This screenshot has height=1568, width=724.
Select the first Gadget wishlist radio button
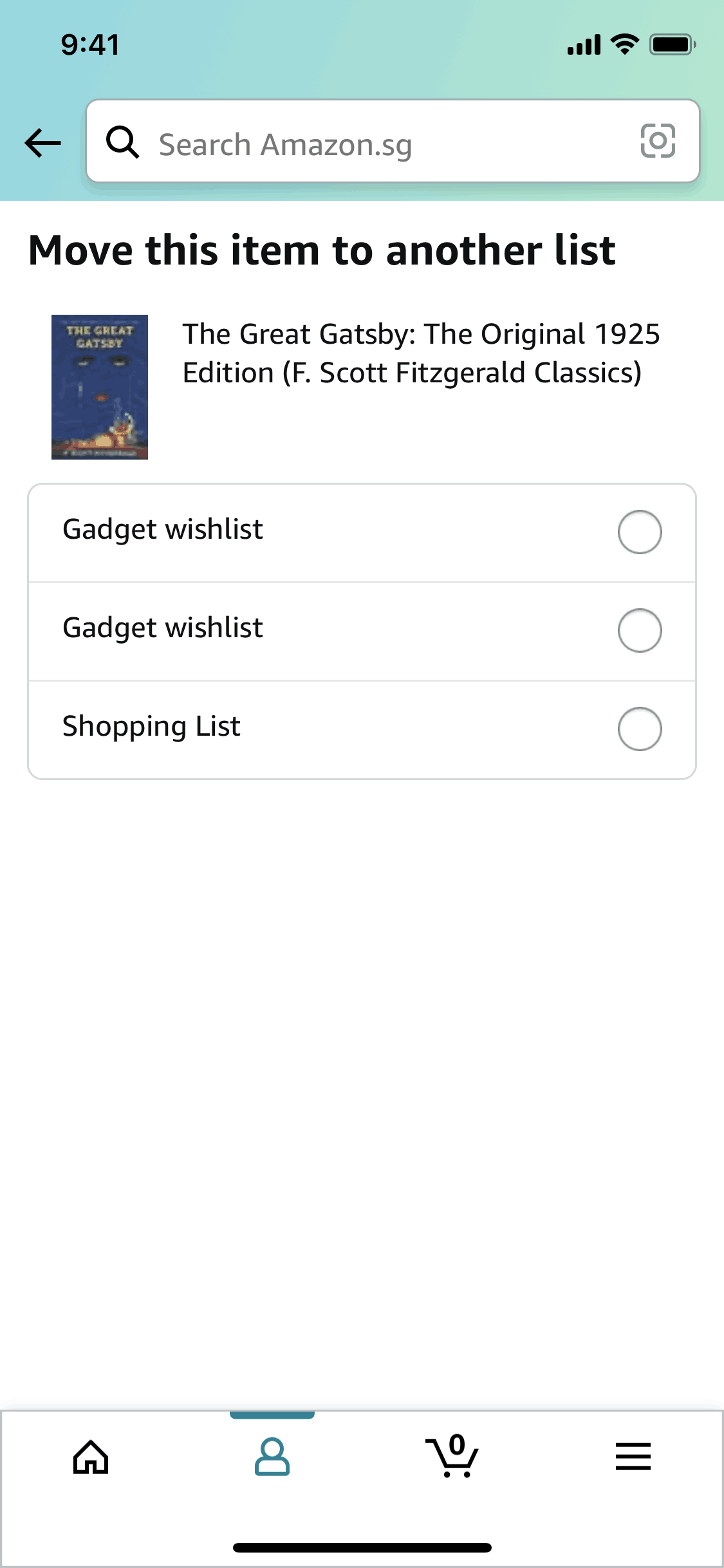coord(640,532)
